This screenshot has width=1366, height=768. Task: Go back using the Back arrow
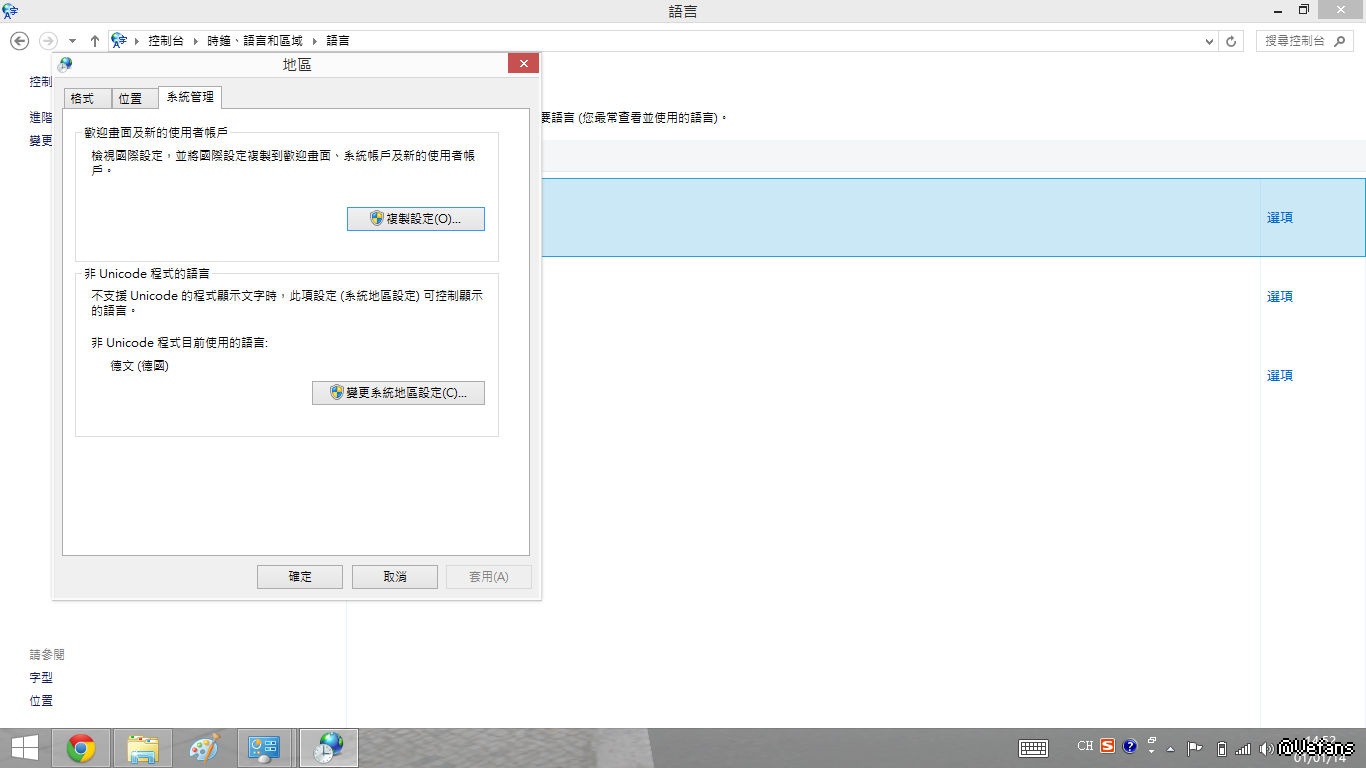(19, 41)
